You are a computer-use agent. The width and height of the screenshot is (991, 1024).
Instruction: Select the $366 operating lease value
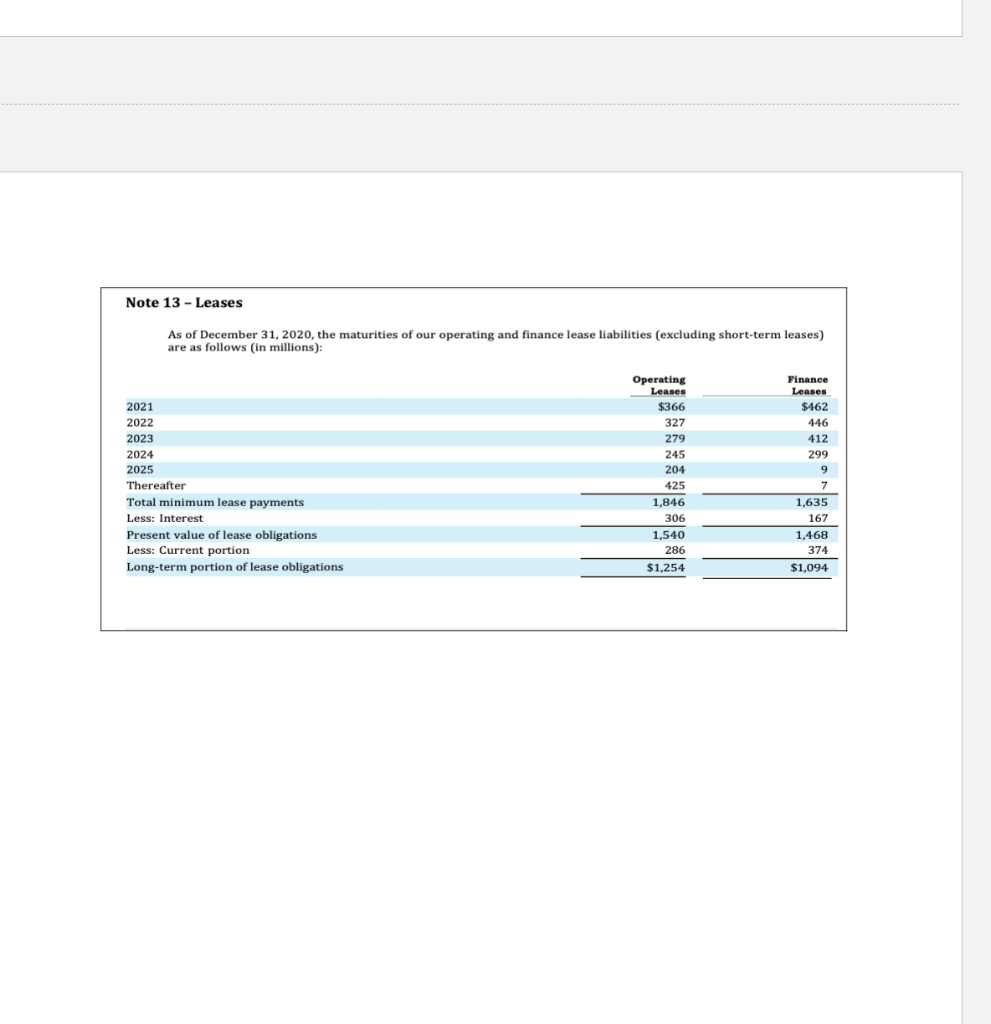pyautogui.click(x=669, y=406)
